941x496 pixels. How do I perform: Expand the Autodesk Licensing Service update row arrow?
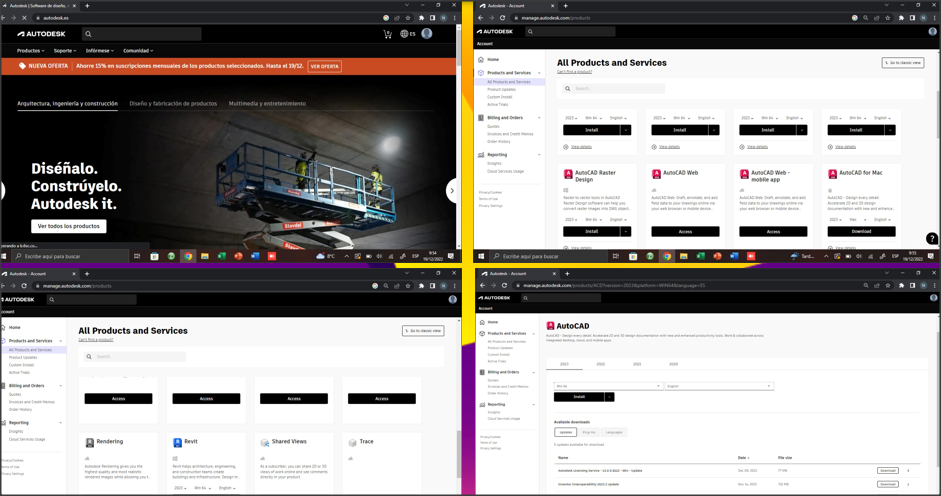908,470
